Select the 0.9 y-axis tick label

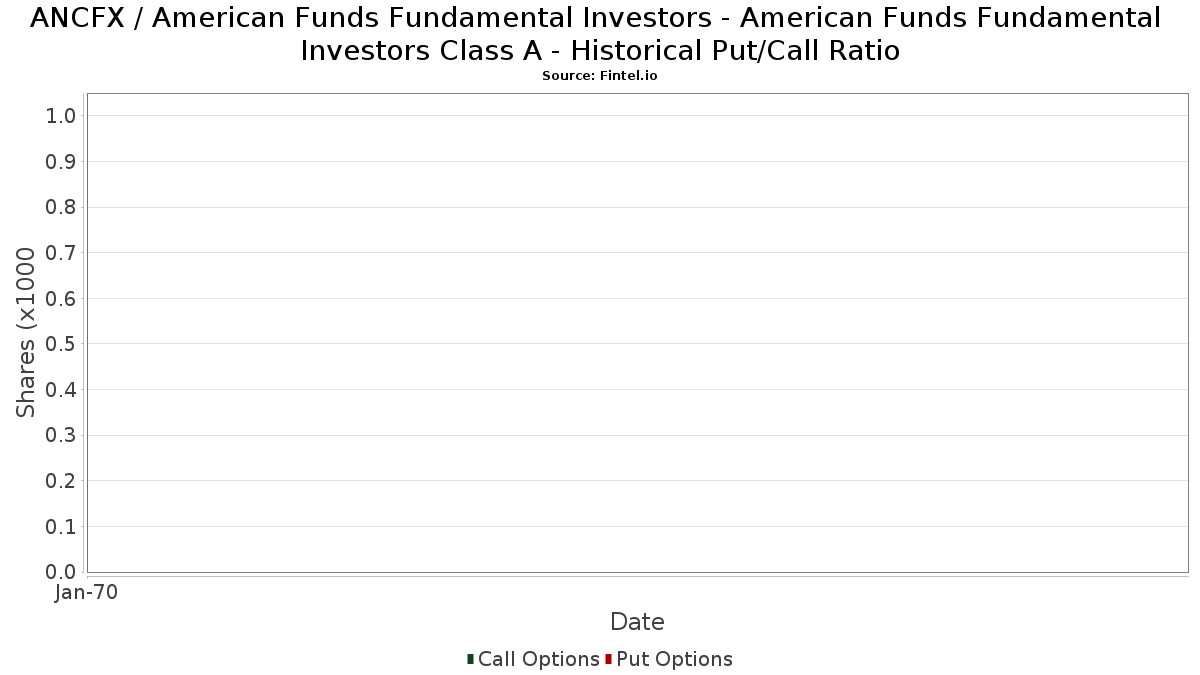[61, 162]
